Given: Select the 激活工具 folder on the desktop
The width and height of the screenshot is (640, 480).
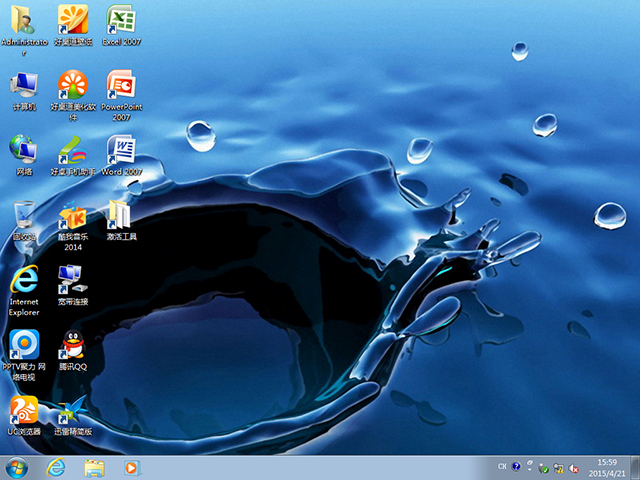Looking at the screenshot, I should pos(121,216).
